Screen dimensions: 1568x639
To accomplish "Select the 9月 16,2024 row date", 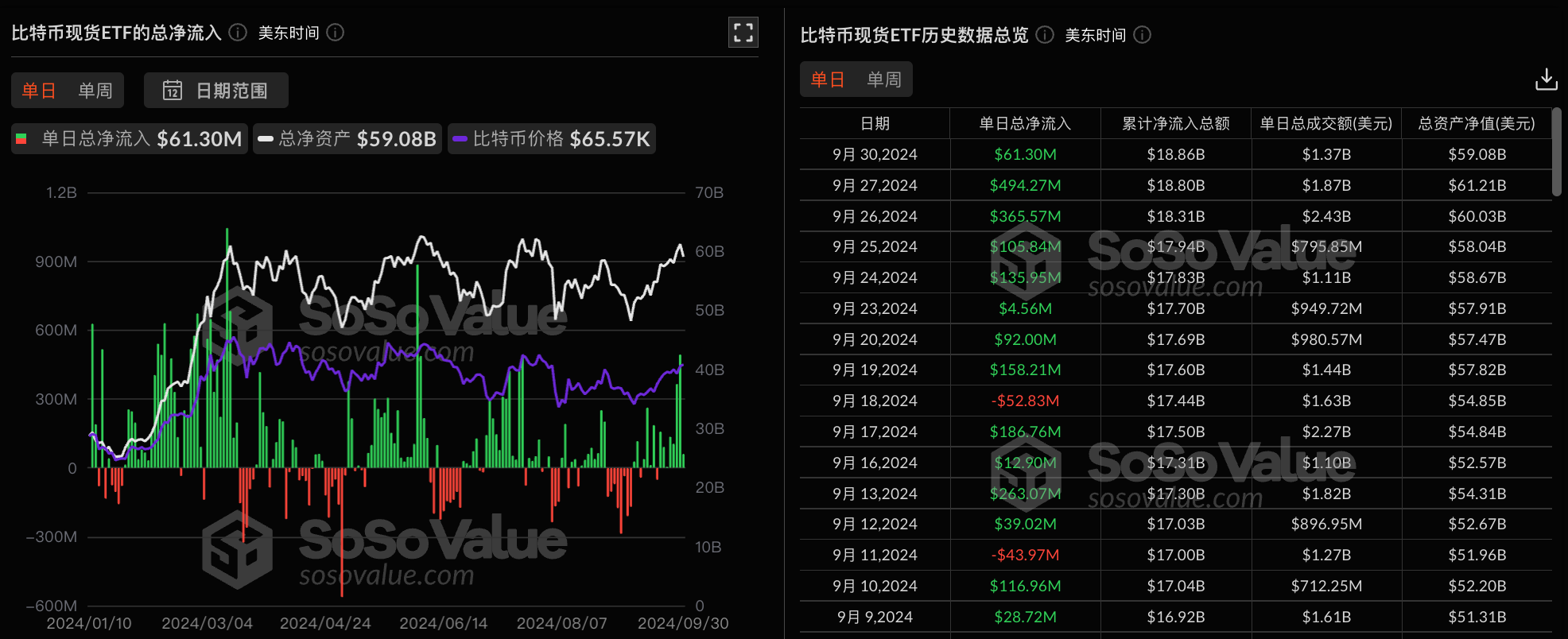I will [875, 463].
